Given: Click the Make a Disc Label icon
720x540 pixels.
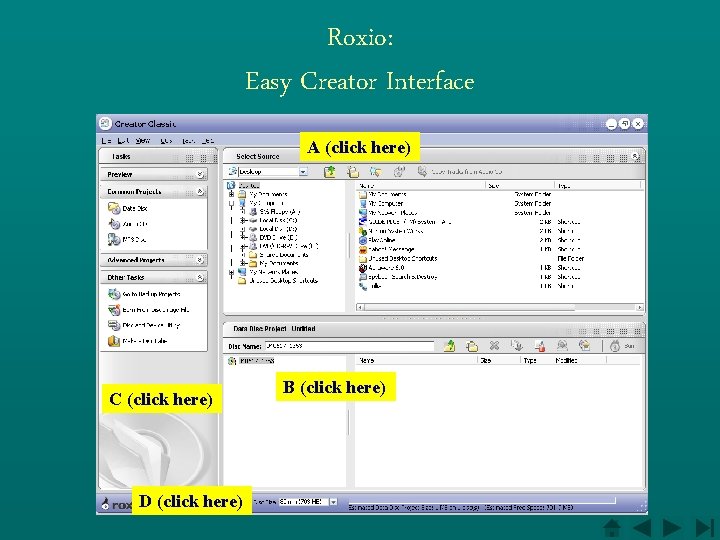Looking at the screenshot, I should (114, 341).
